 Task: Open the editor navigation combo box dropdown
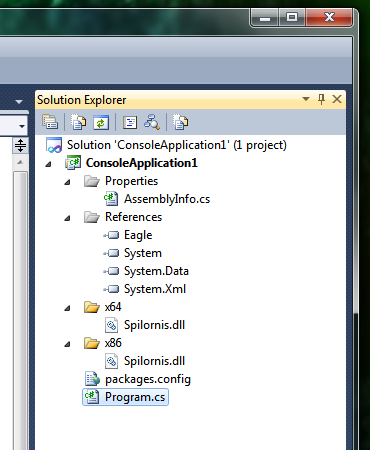[x=22, y=126]
